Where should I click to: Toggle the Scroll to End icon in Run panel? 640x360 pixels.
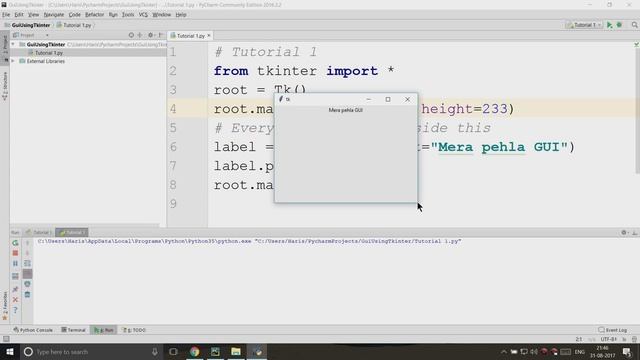(27, 274)
